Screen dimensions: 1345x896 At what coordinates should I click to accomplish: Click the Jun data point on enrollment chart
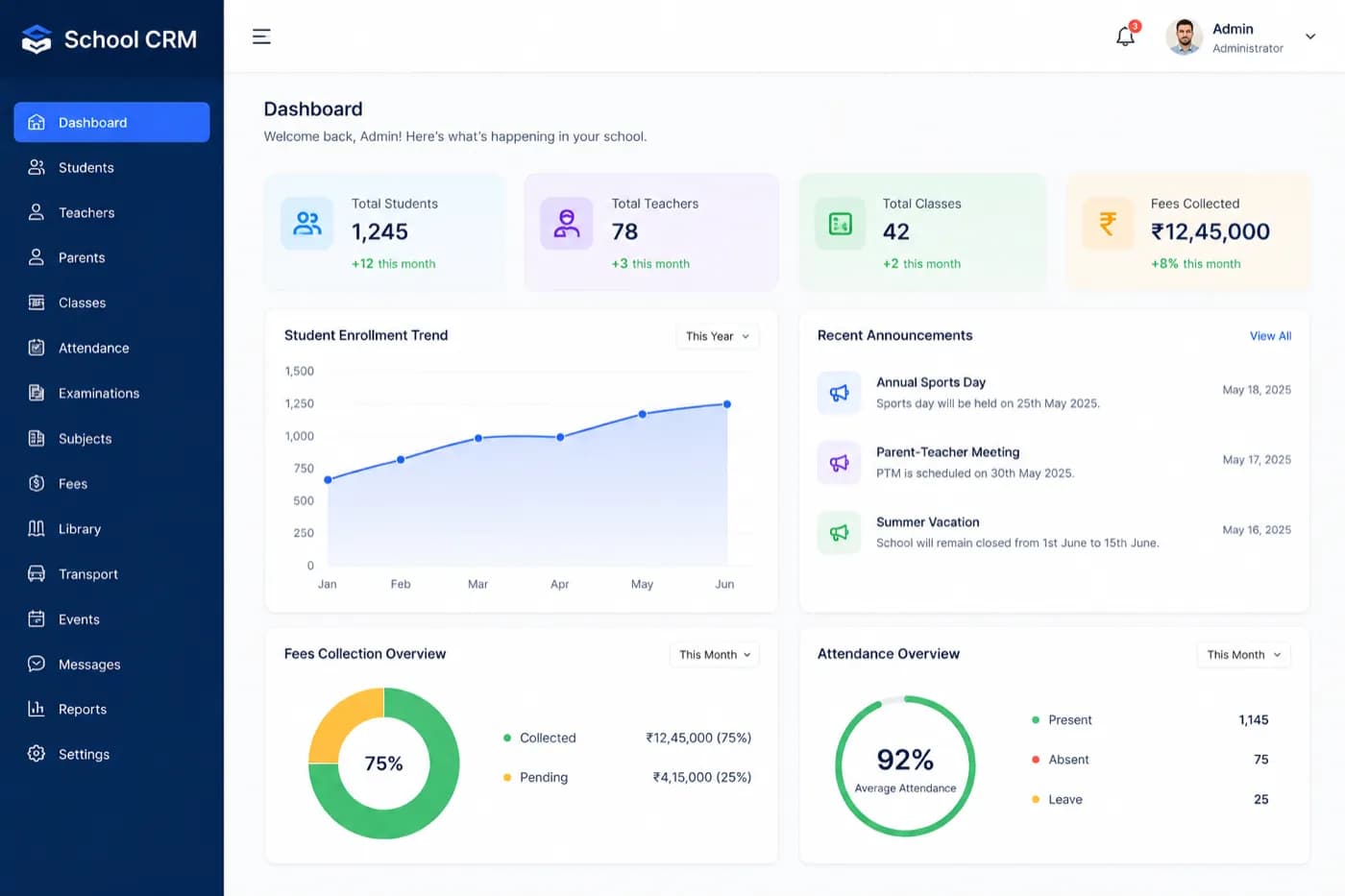click(x=727, y=404)
